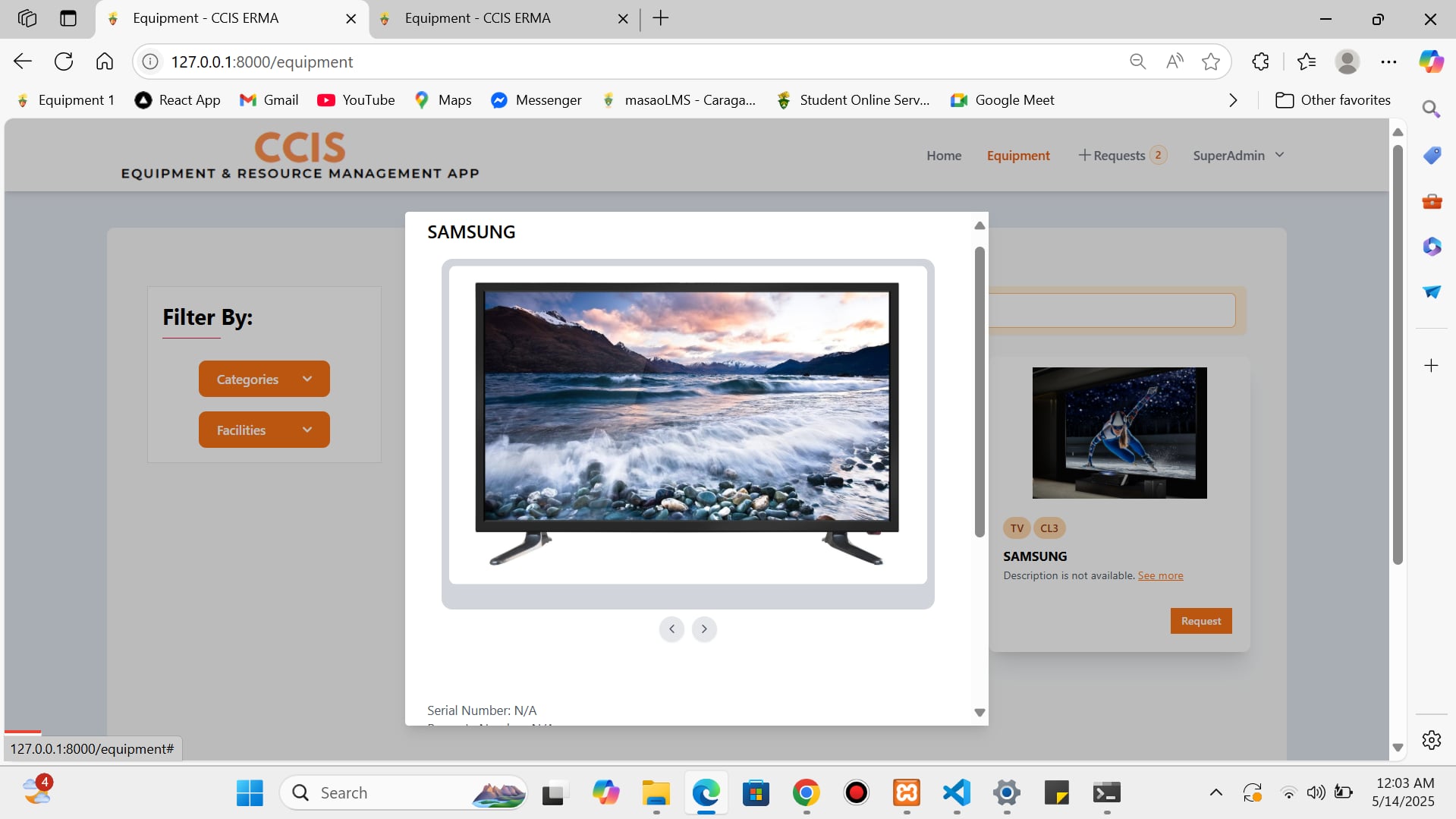Show hidden system tray icons
This screenshot has width=1456, height=819.
coord(1215,793)
